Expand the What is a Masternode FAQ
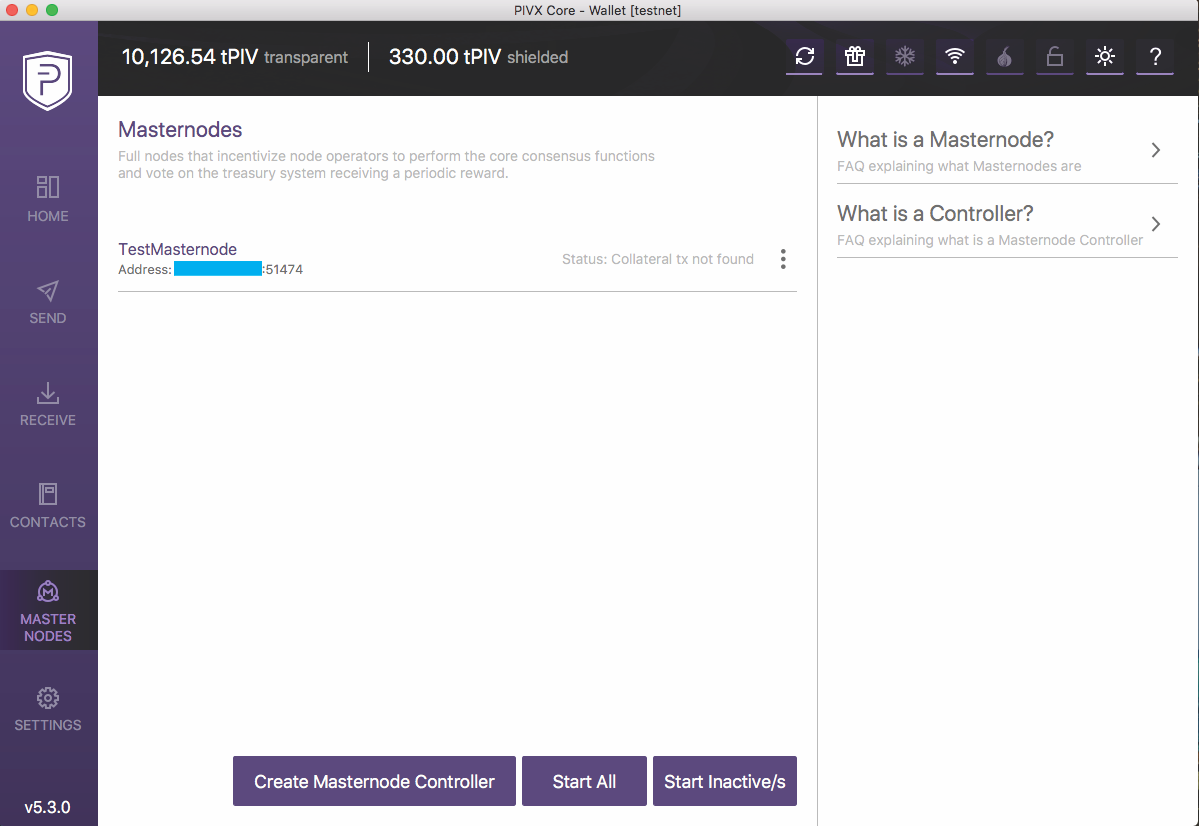The image size is (1199, 826). (x=1007, y=151)
